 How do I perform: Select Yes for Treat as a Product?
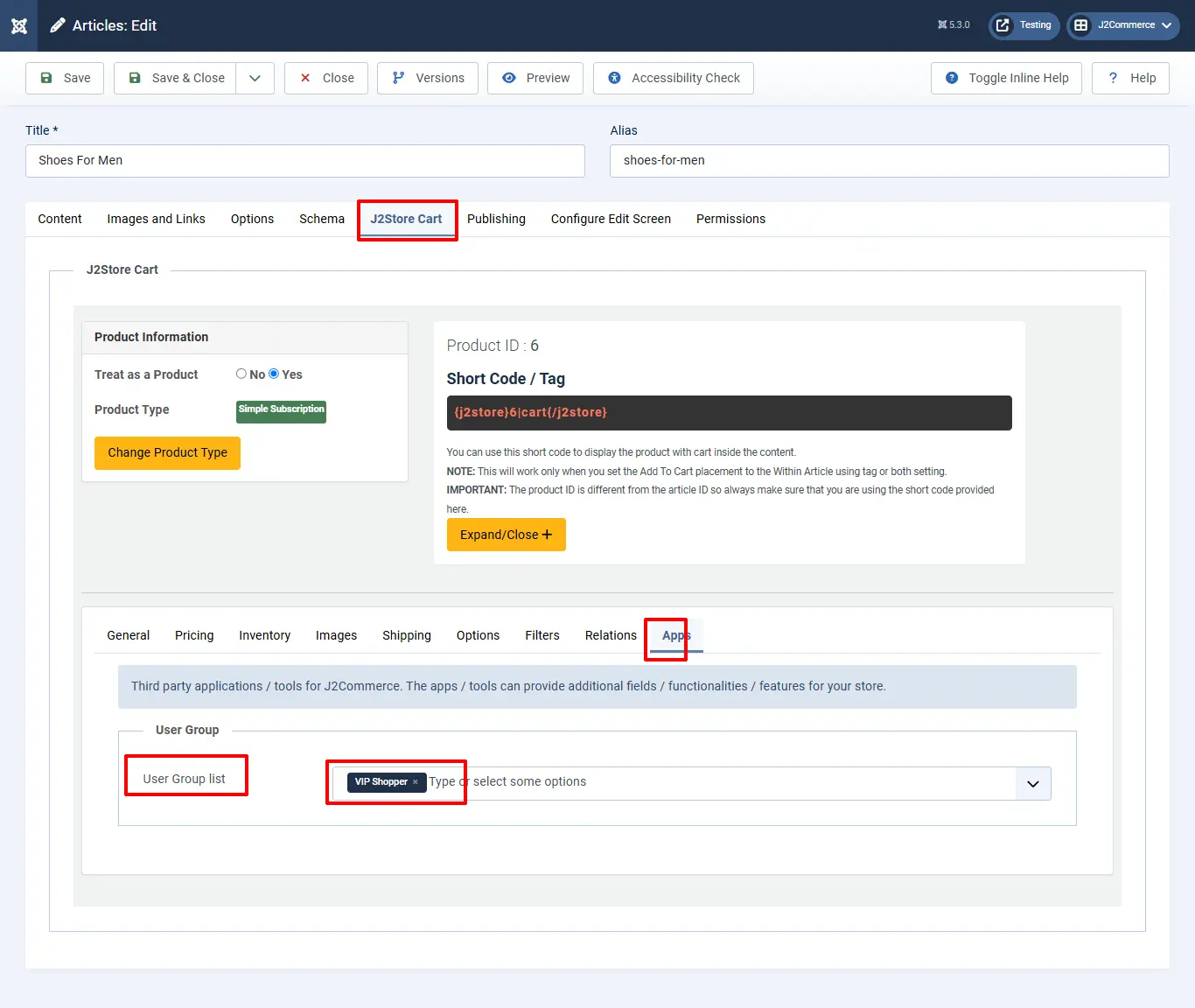[x=274, y=374]
